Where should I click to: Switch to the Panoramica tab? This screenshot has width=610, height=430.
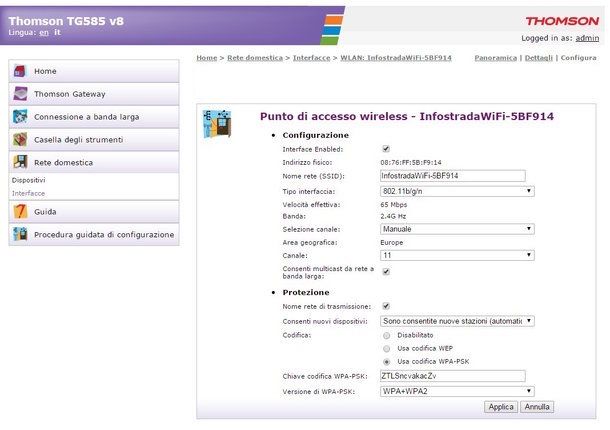point(495,58)
